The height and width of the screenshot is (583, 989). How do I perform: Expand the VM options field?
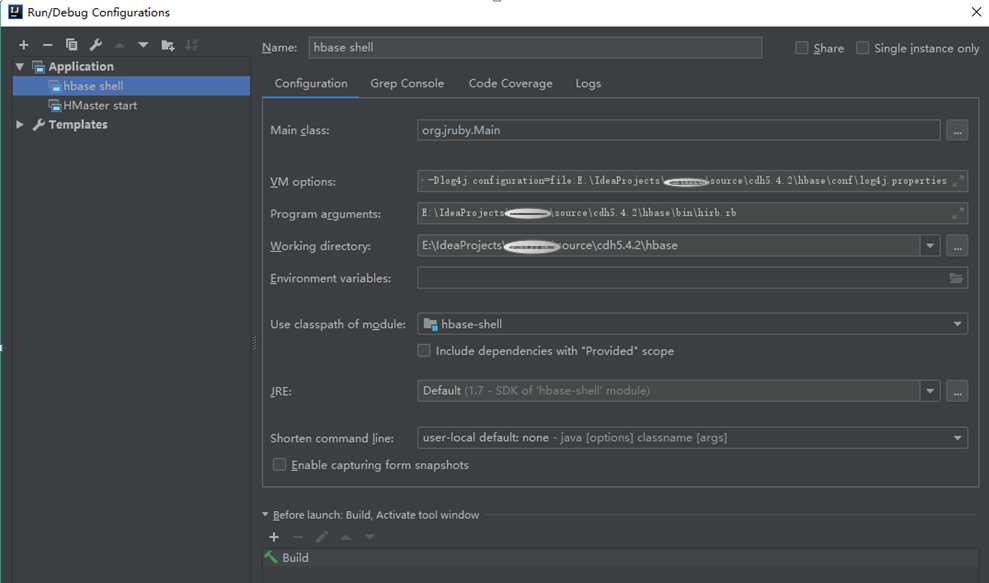[957, 181]
